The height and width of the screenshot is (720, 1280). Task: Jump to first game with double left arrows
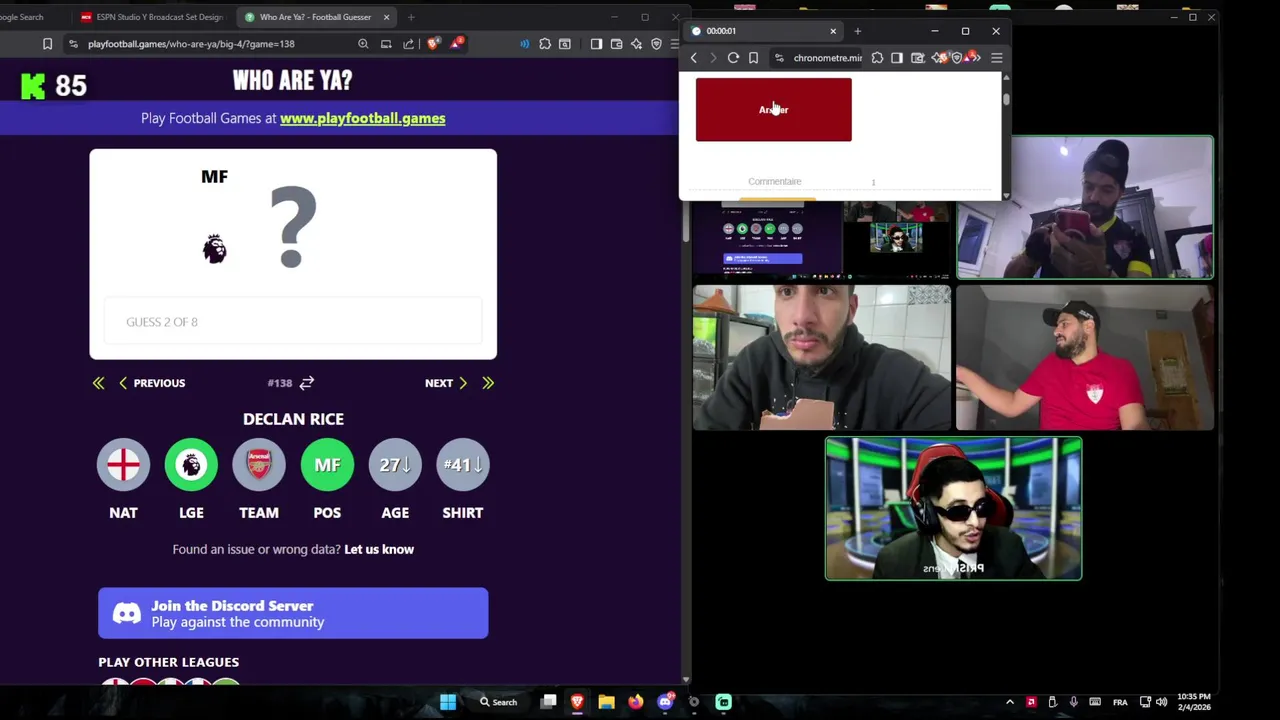point(98,383)
